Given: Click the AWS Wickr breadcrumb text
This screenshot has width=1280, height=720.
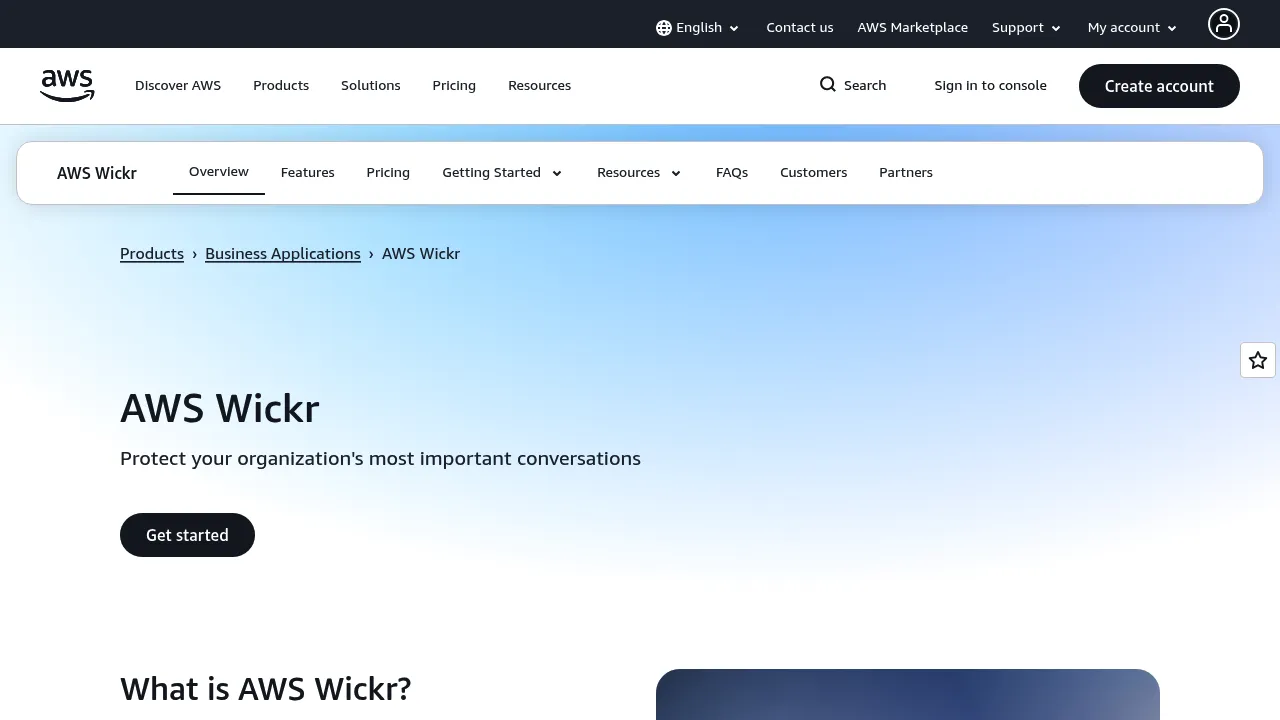Looking at the screenshot, I should pos(421,254).
